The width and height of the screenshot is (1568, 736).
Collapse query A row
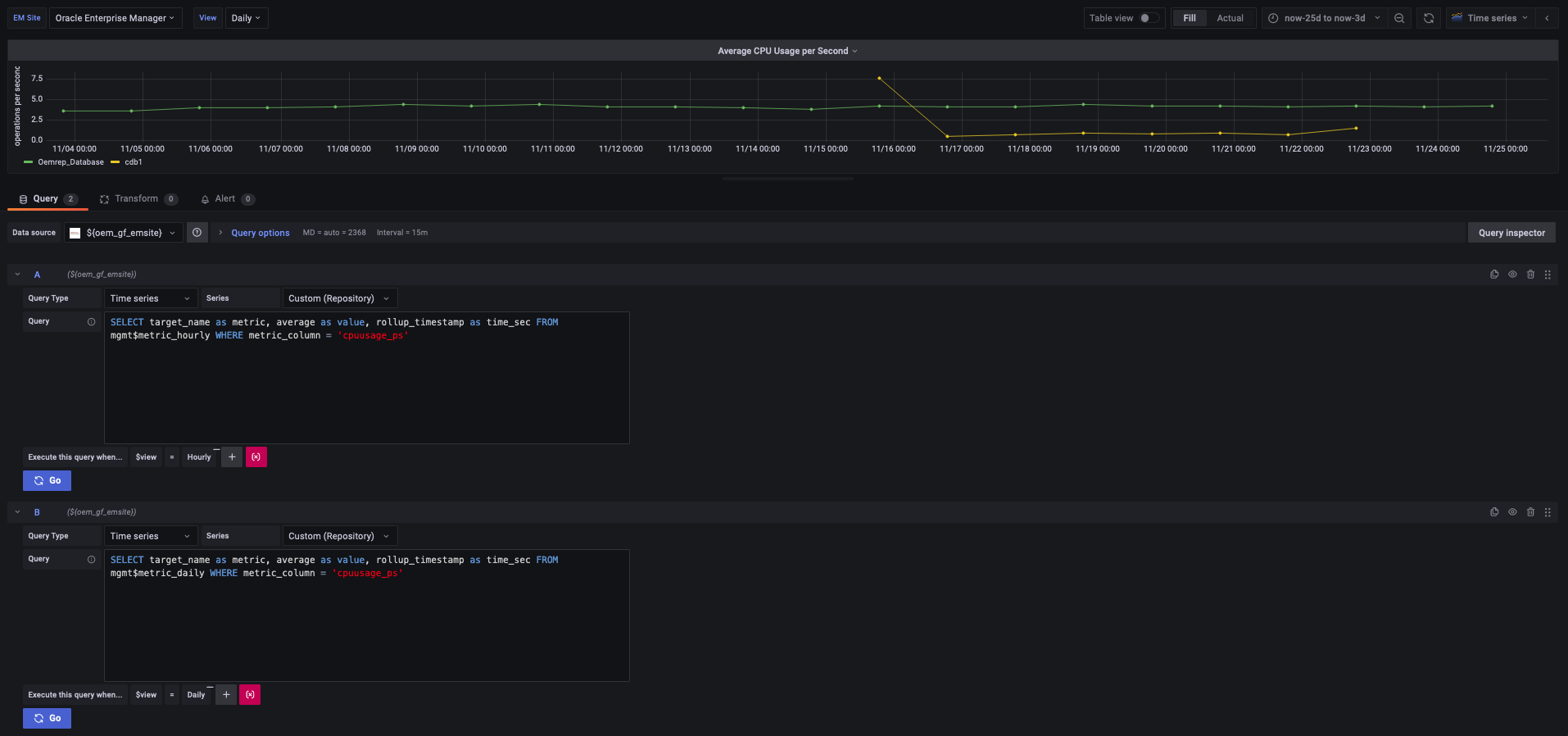tap(17, 275)
